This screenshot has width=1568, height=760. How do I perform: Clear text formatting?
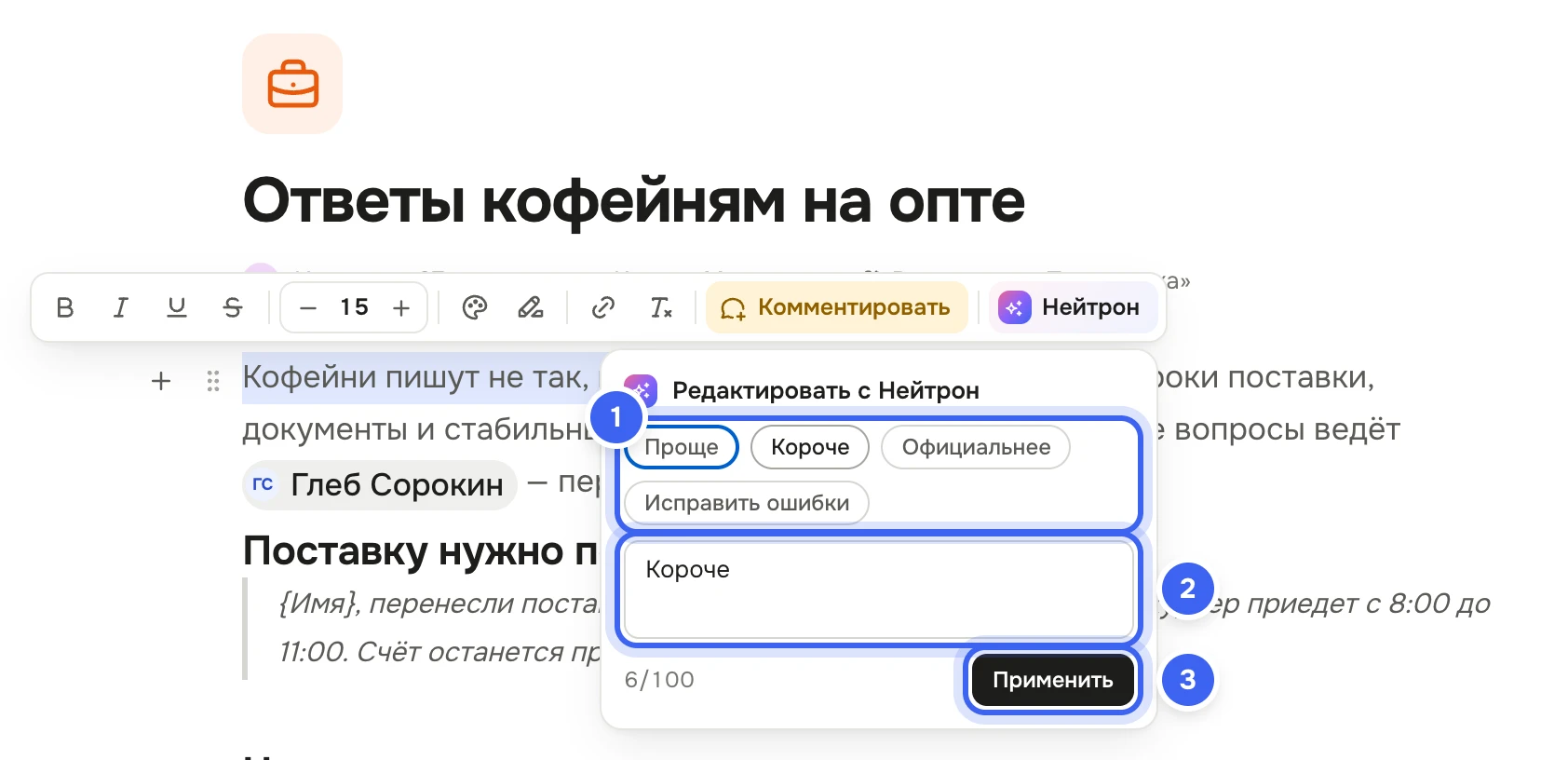660,307
